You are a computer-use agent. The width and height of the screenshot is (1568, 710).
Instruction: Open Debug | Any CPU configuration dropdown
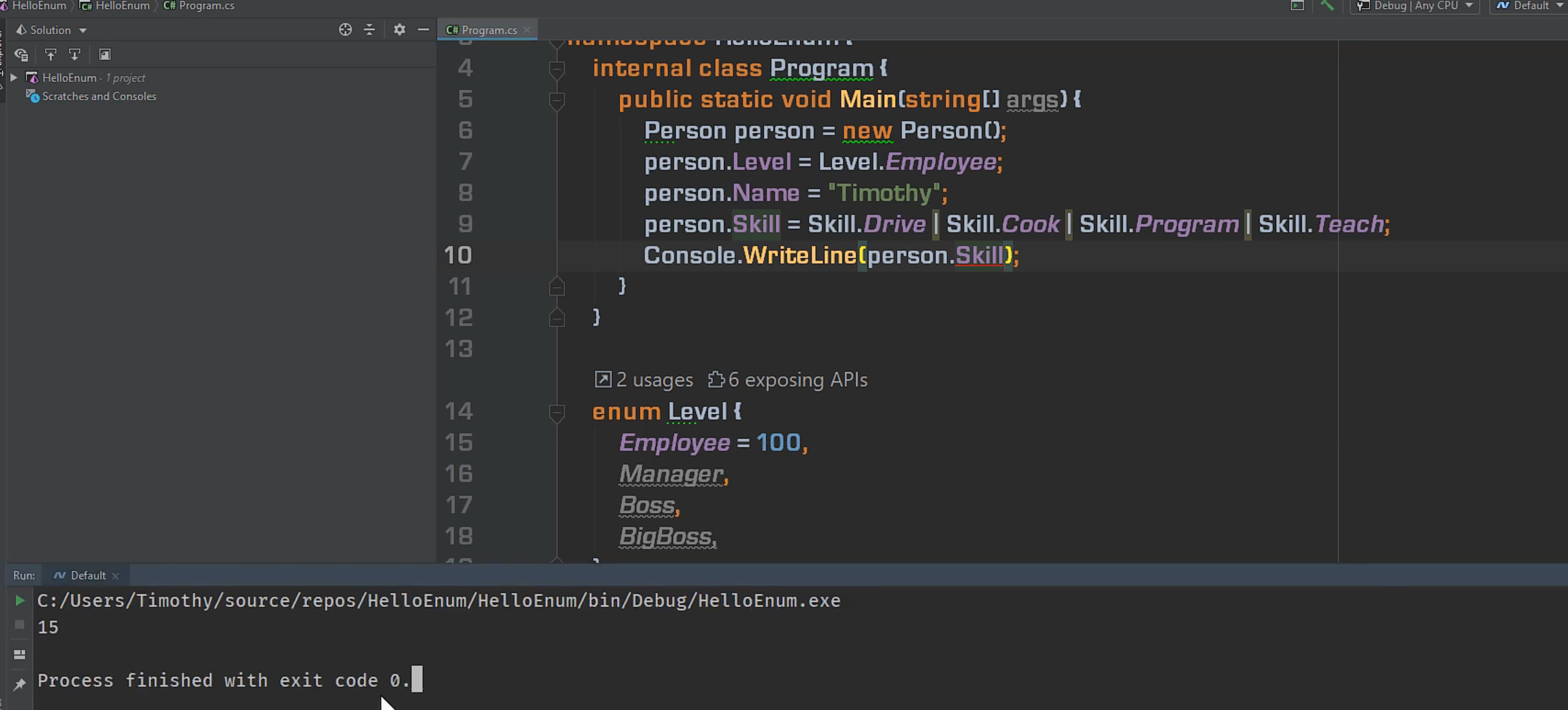[1414, 6]
